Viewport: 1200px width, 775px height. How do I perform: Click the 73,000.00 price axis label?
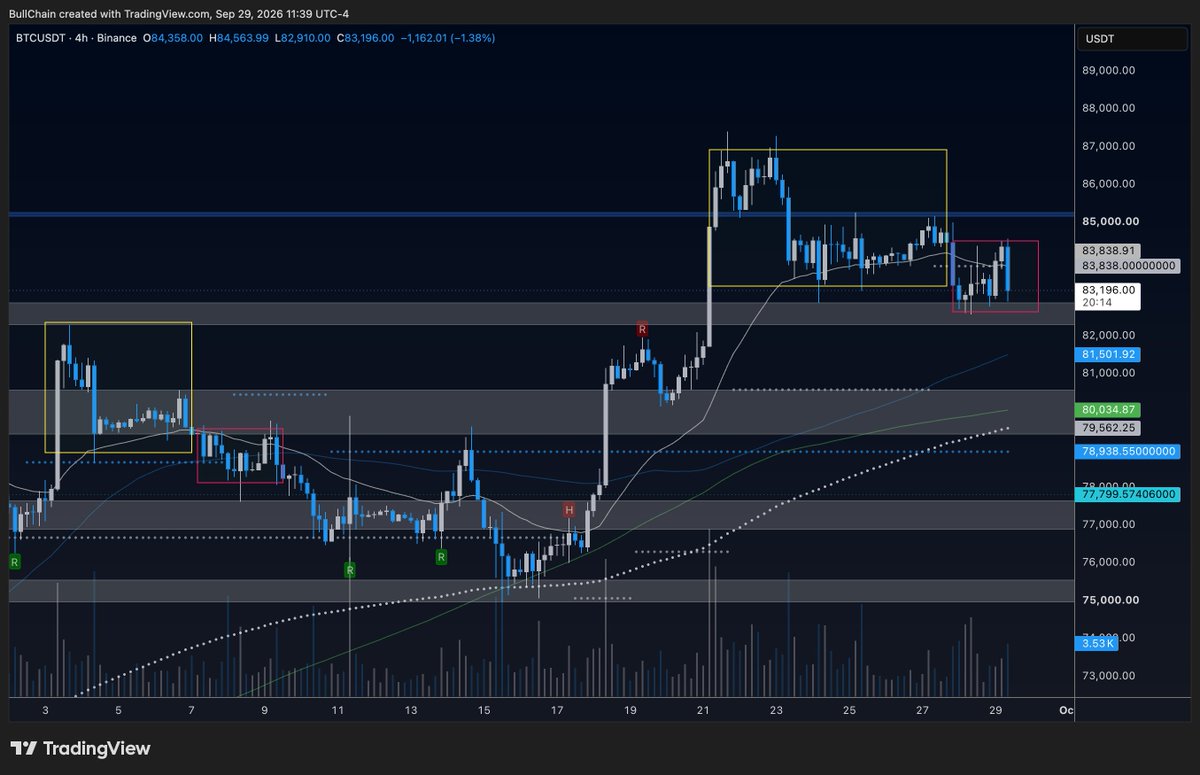click(x=1108, y=676)
